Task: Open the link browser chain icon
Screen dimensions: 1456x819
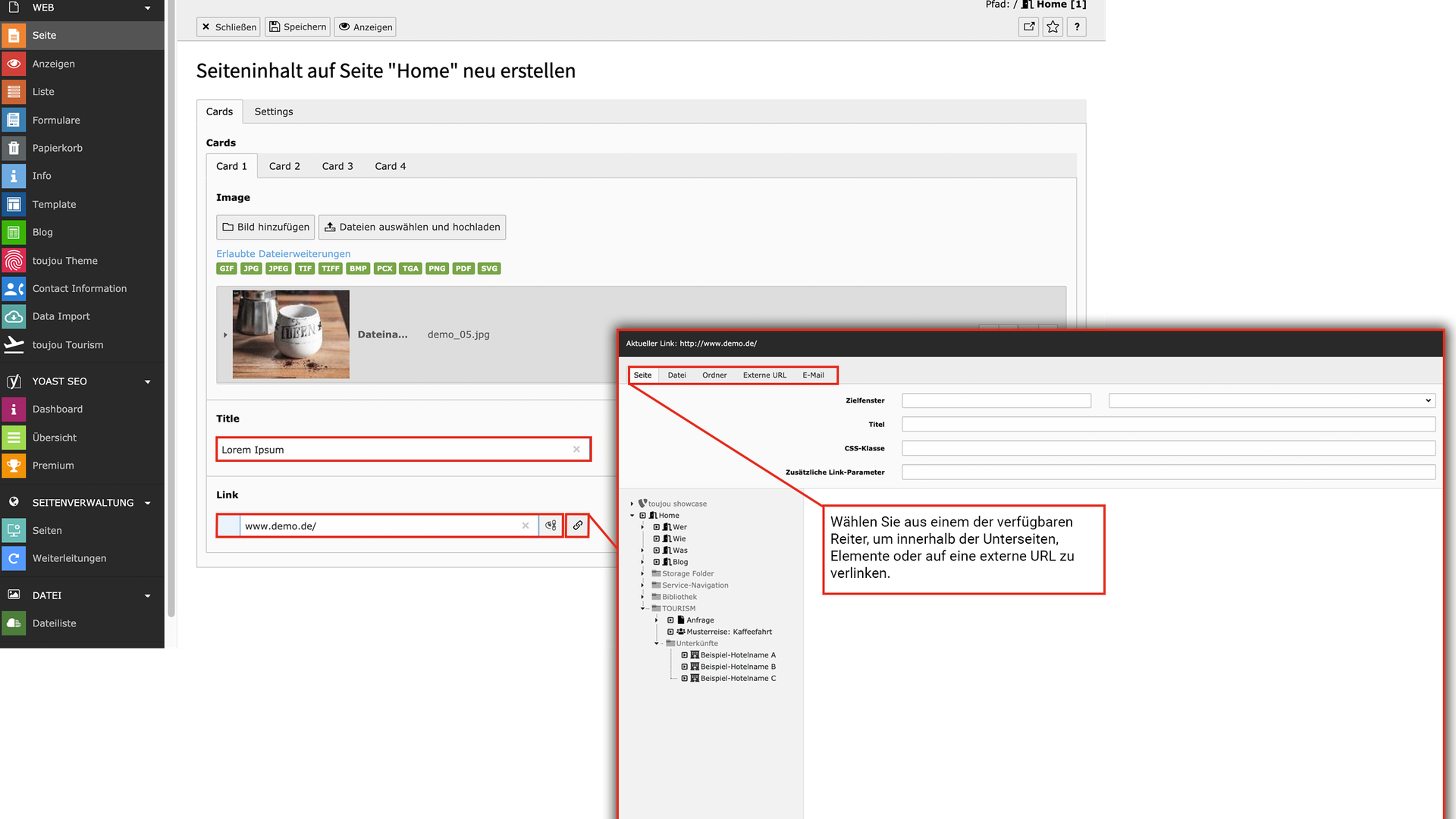Action: 578,526
